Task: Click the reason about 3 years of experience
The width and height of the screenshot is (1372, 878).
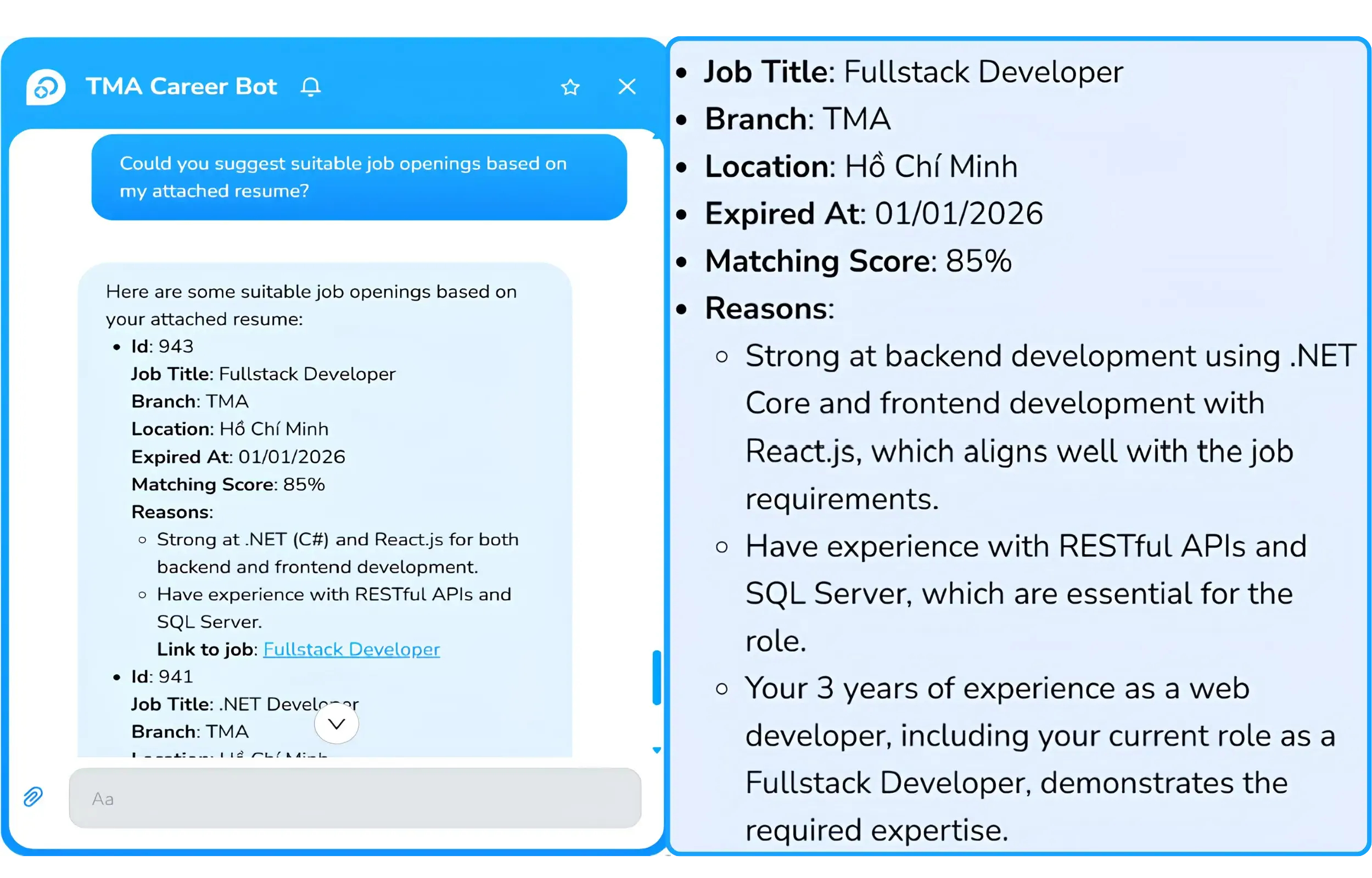Action: 1040,759
